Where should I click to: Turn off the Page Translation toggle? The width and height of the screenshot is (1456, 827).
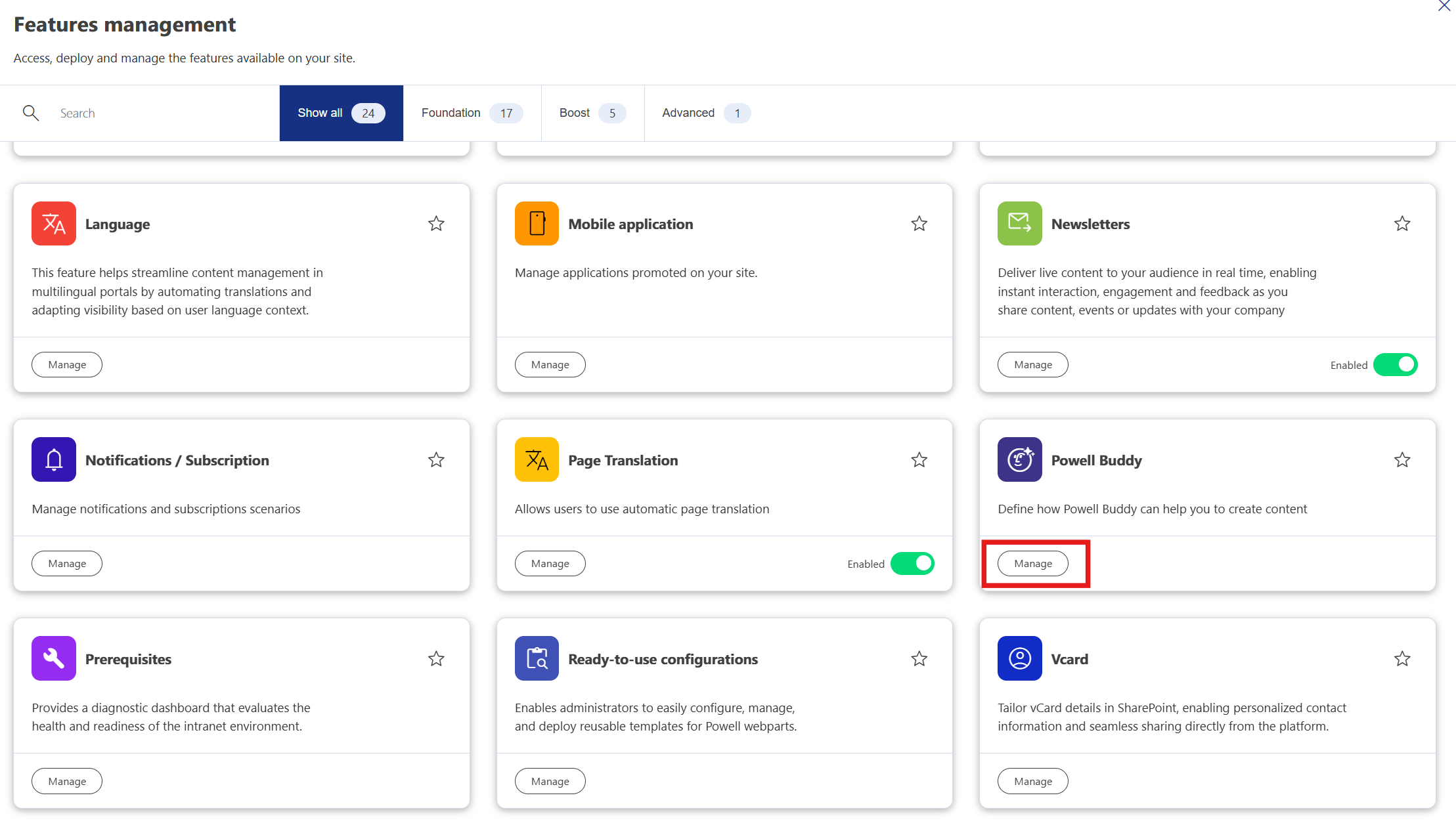(x=912, y=564)
